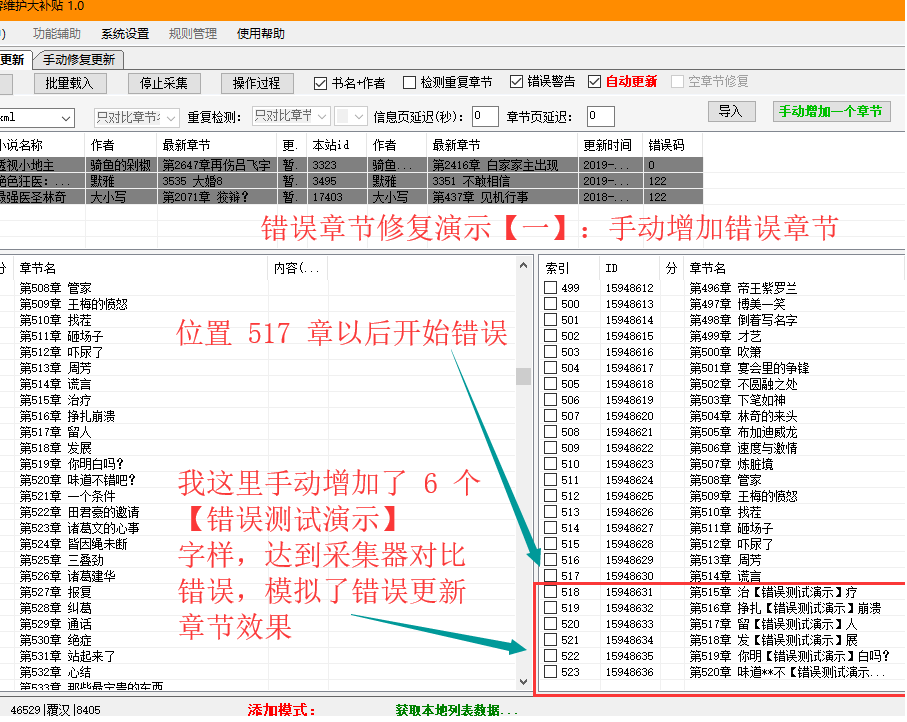Uncheck the 书名+作者 checkbox
This screenshot has width=907, height=722.
click(x=321, y=83)
